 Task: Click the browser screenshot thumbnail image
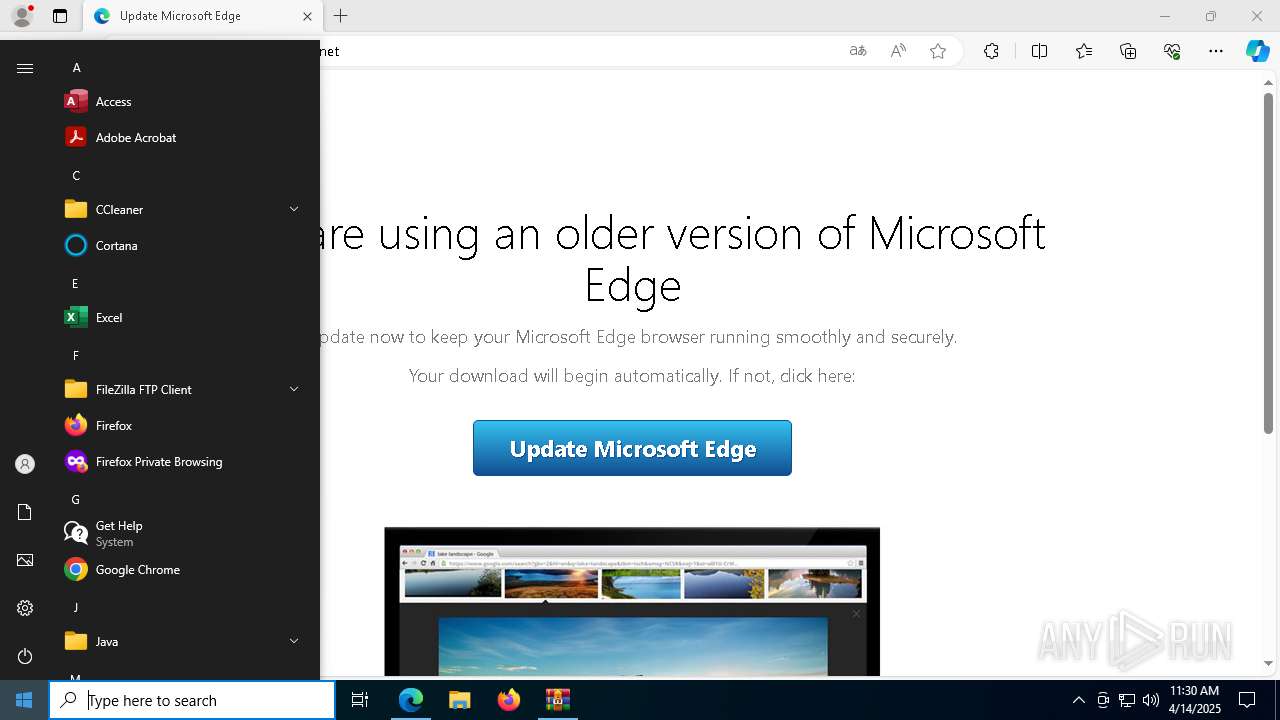point(632,601)
